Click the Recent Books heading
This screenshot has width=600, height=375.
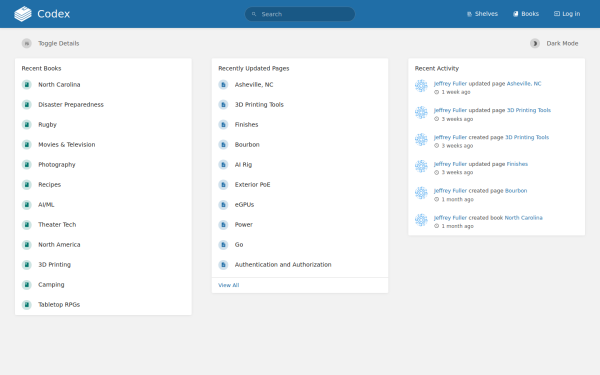41,68
